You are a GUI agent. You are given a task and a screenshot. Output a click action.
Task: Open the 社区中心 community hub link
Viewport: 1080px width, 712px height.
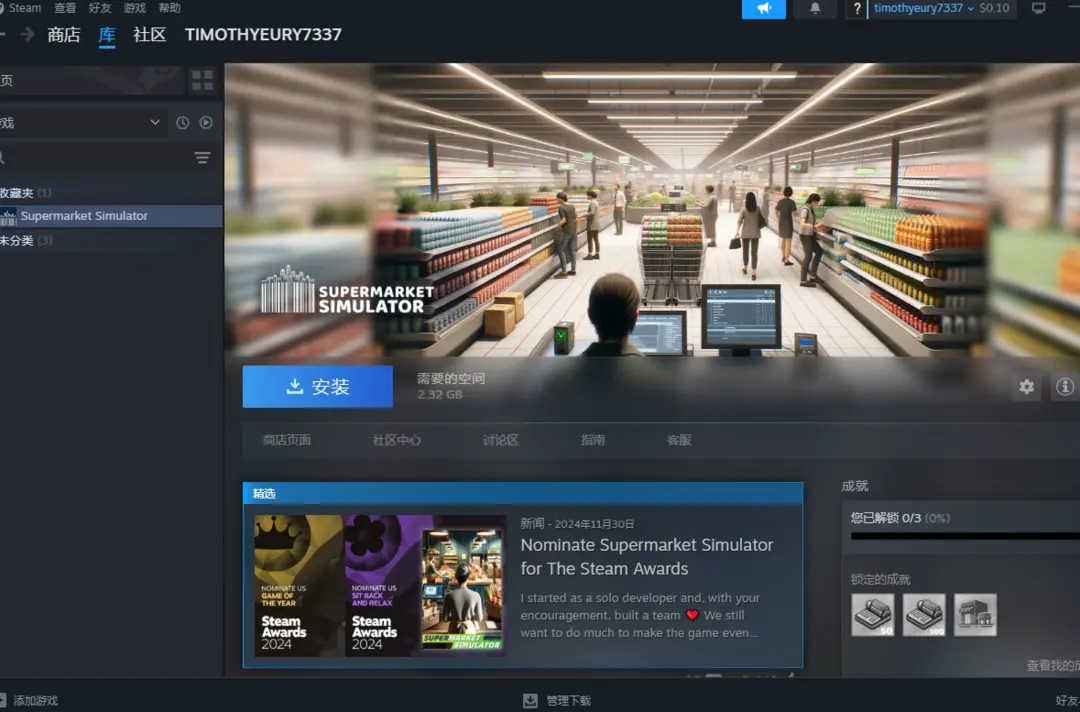(x=397, y=440)
